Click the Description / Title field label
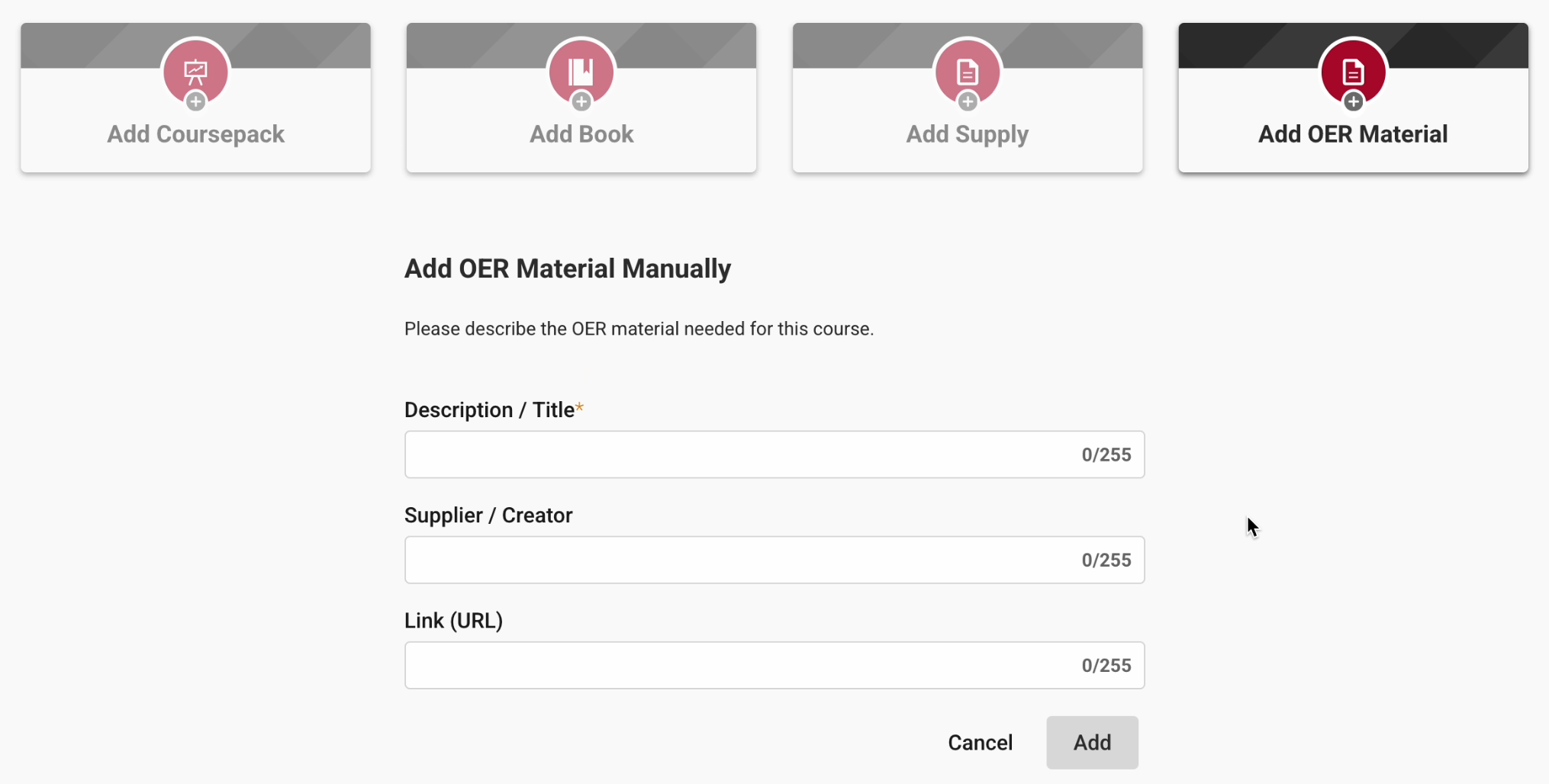1549x784 pixels. [x=489, y=410]
